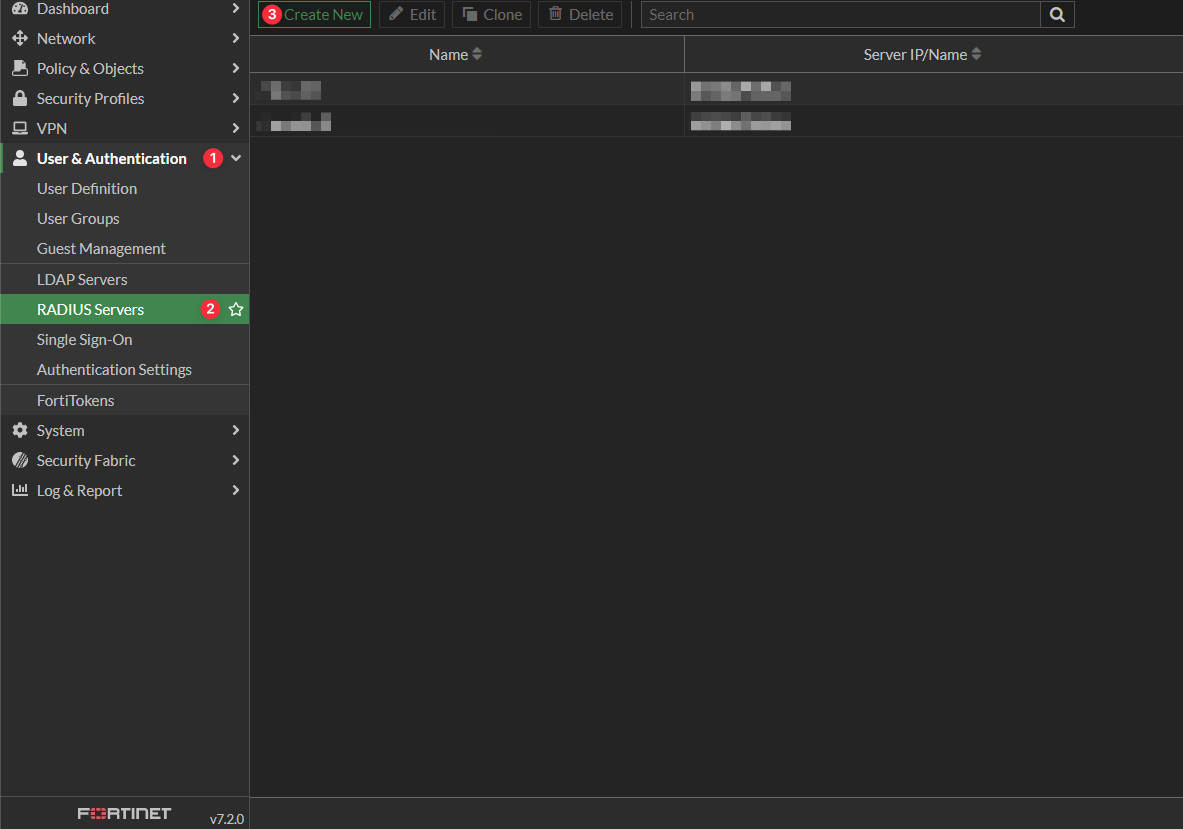Click the VPN laptop icon
The height and width of the screenshot is (829, 1183).
(19, 129)
